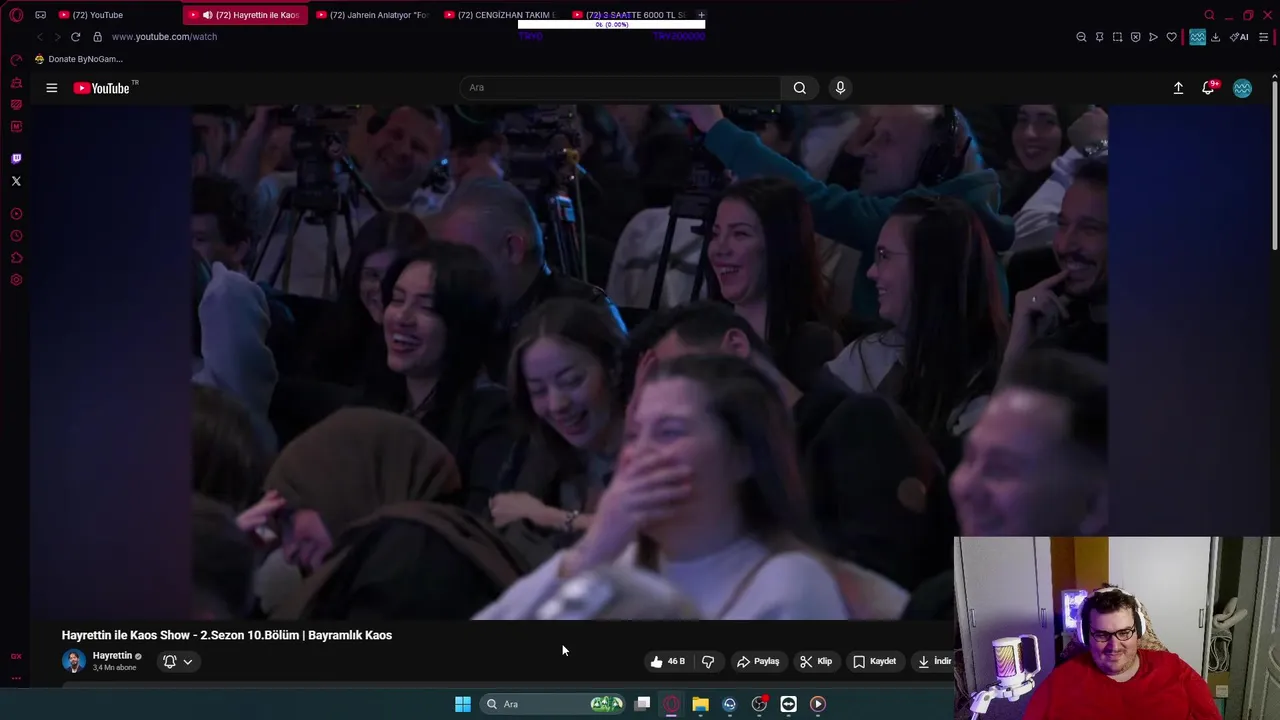This screenshot has height=720, width=1280.
Task: Take a snapshot with the capture icon
Action: click(1117, 37)
